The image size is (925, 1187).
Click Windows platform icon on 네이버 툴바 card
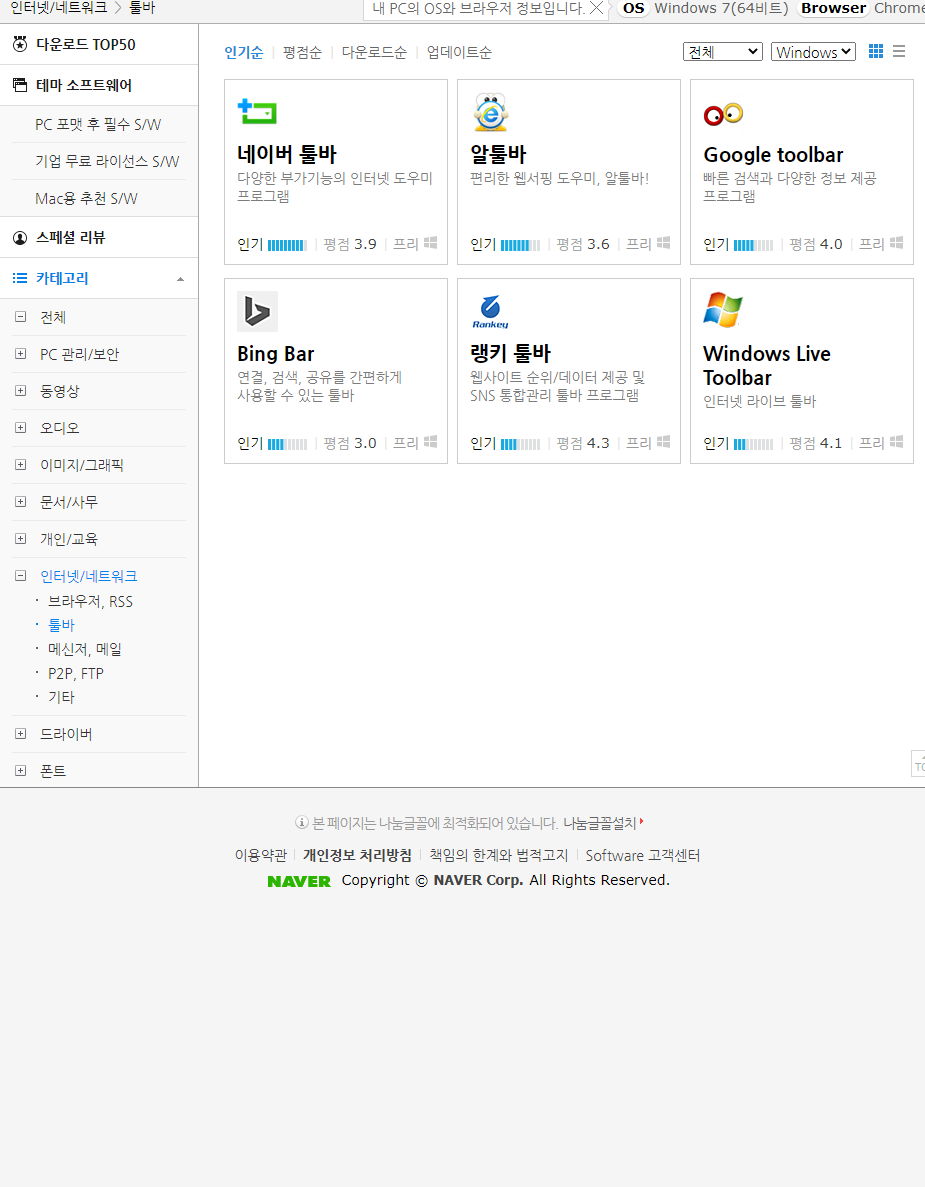tap(431, 243)
